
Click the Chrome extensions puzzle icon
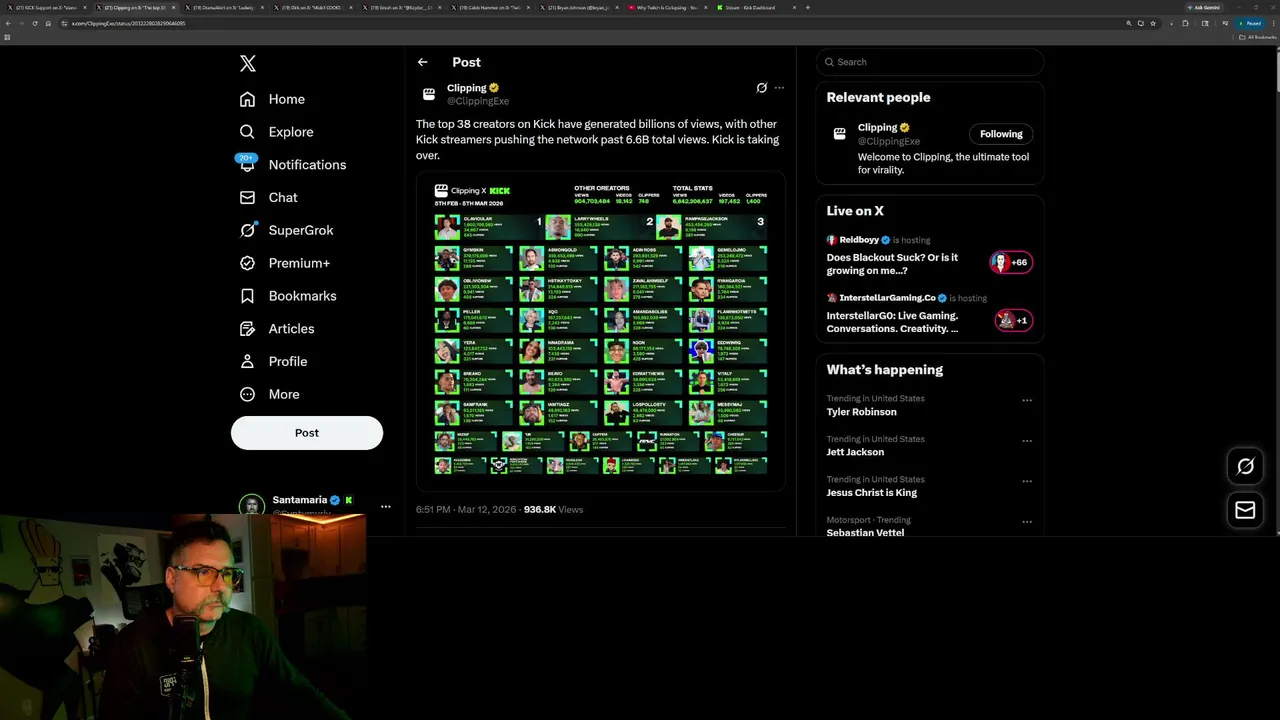click(x=1185, y=23)
